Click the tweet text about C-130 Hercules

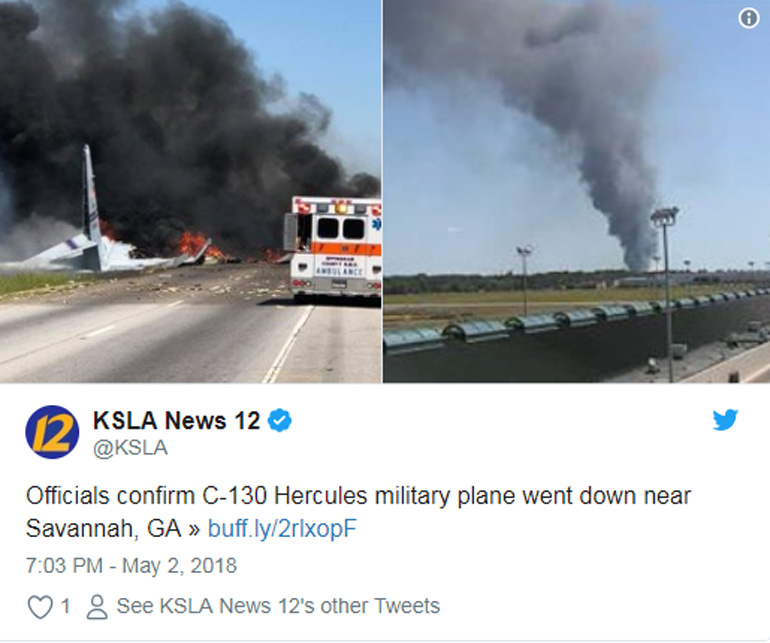pos(358,512)
